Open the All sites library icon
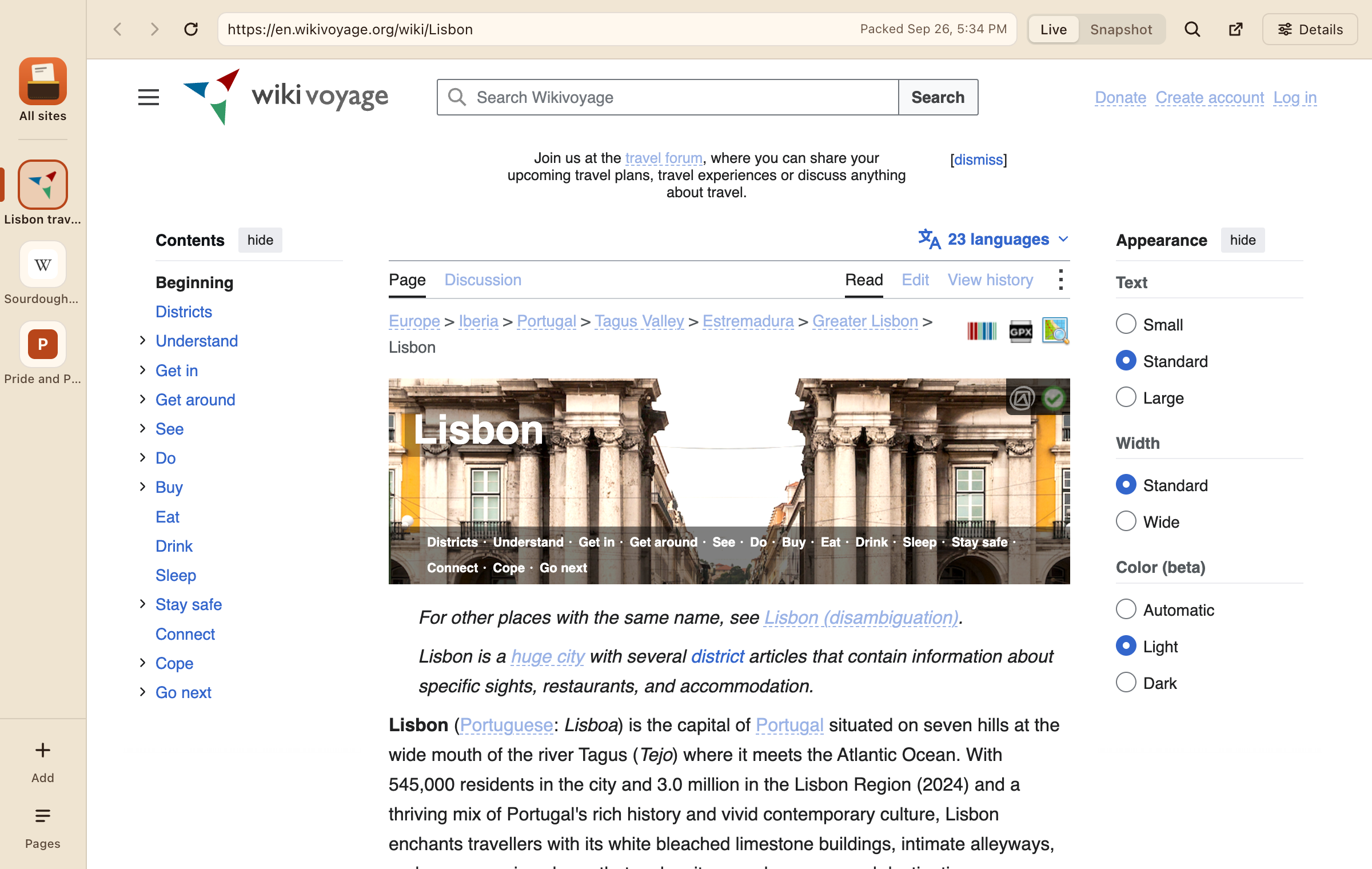The width and height of the screenshot is (1372, 869). pyautogui.click(x=43, y=81)
